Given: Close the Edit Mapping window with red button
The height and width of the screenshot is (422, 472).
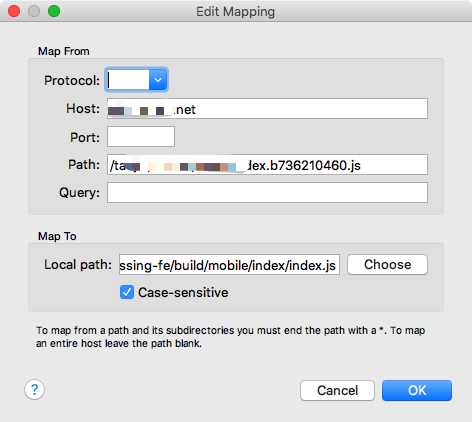Looking at the screenshot, I should pos(14,11).
